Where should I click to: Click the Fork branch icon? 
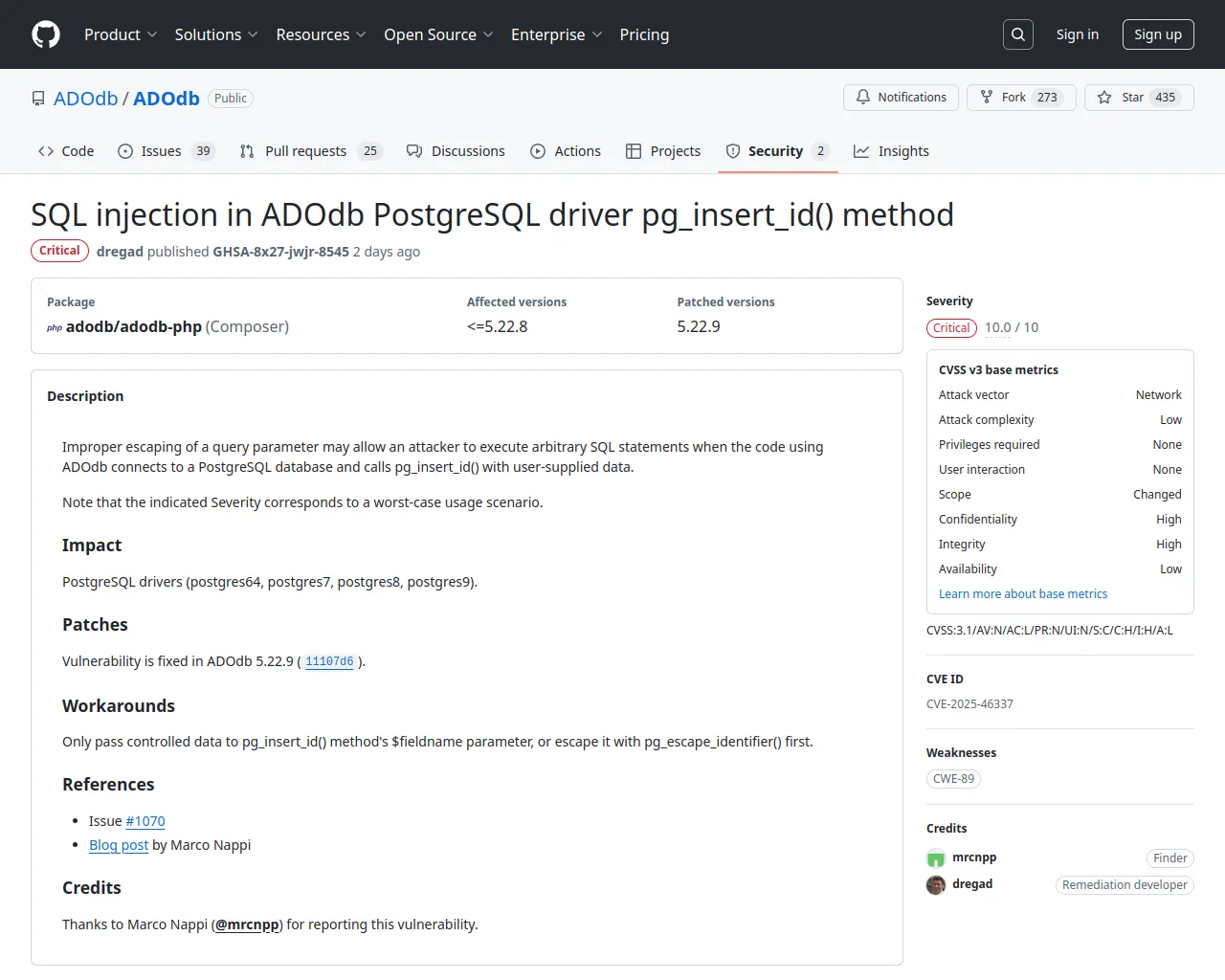[x=987, y=98]
